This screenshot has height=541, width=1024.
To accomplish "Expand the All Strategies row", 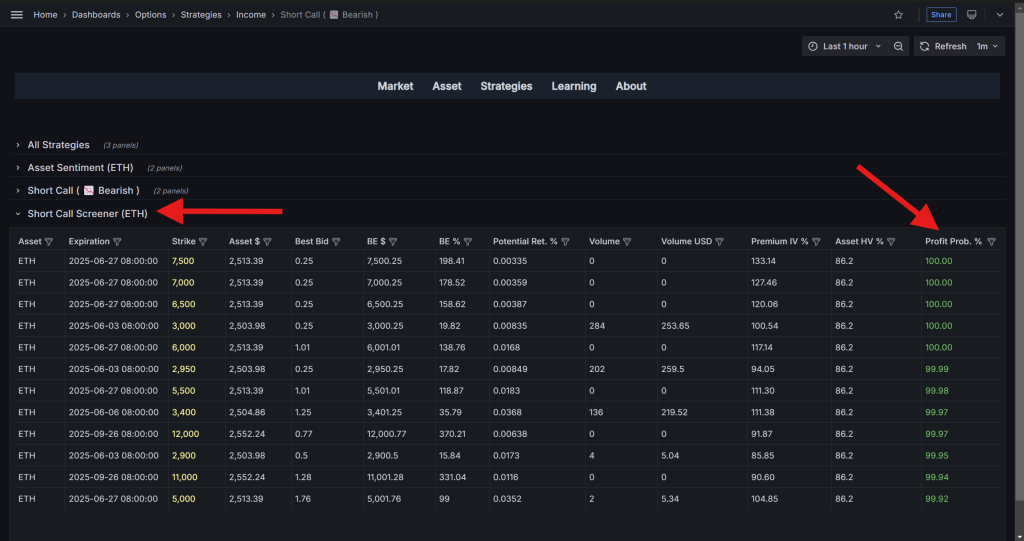I will [x=58, y=145].
